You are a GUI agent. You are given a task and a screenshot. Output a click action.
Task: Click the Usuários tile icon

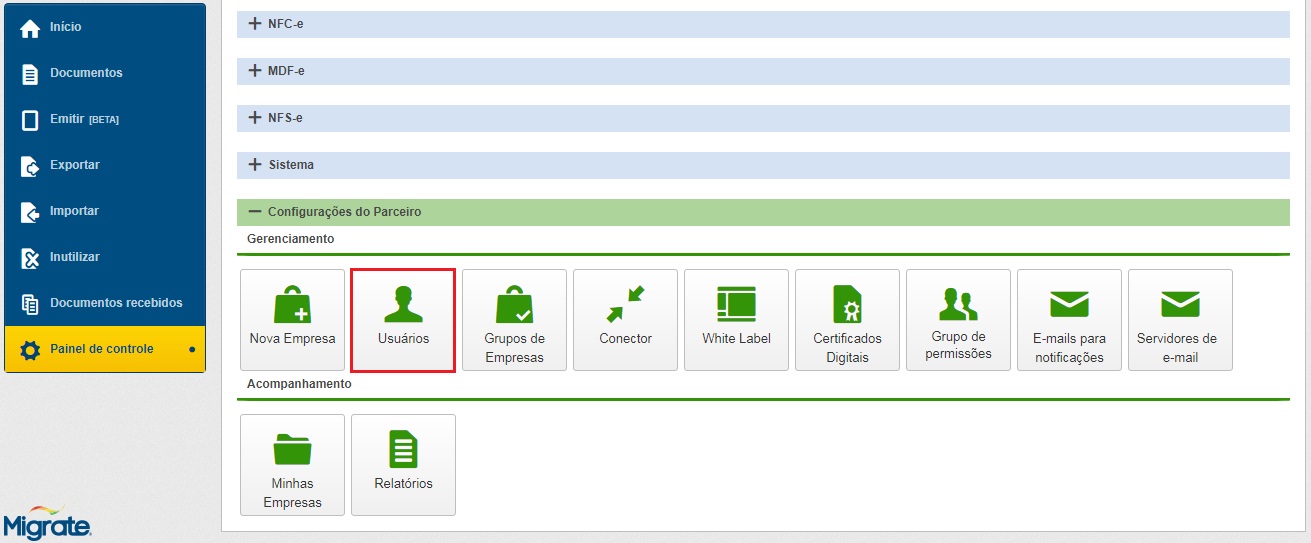(403, 304)
